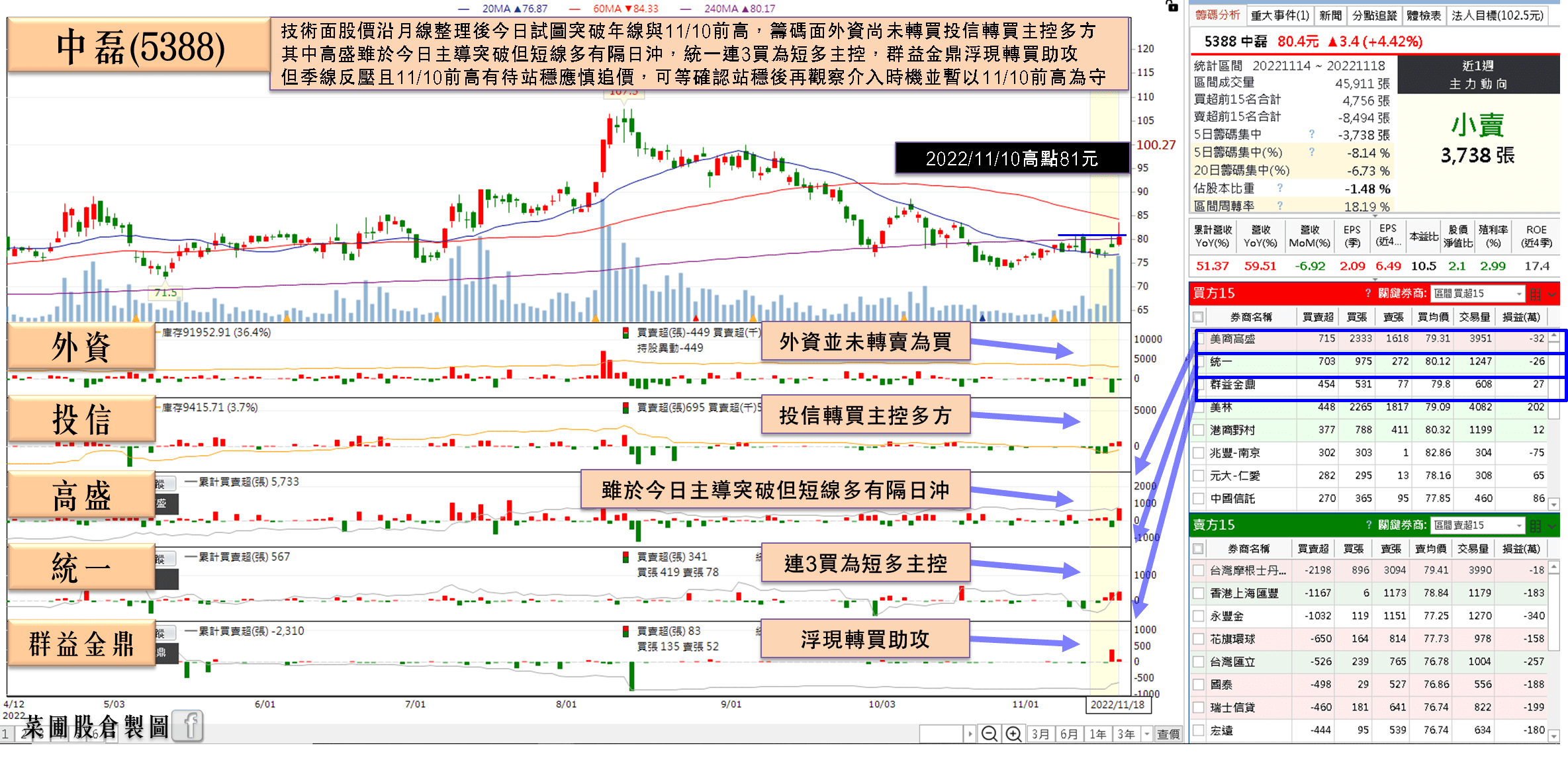This screenshot has width=1568, height=762.
Task: Select the 台灣摩根士丹 row in sell list
Action: (1369, 570)
